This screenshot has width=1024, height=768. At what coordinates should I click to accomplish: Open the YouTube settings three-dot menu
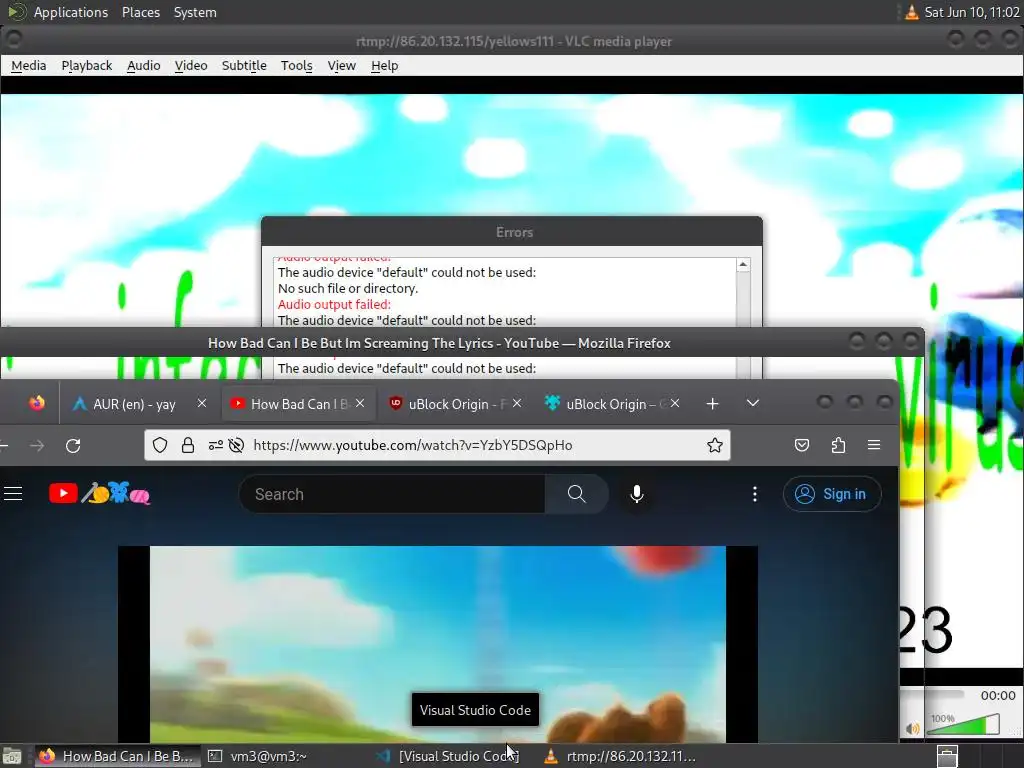point(755,494)
